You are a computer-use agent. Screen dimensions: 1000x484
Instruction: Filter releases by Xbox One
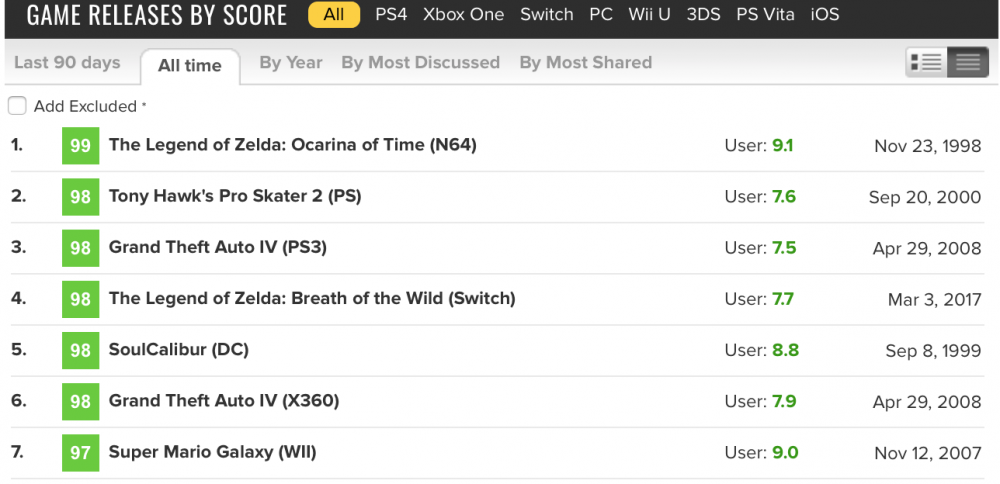tap(463, 15)
